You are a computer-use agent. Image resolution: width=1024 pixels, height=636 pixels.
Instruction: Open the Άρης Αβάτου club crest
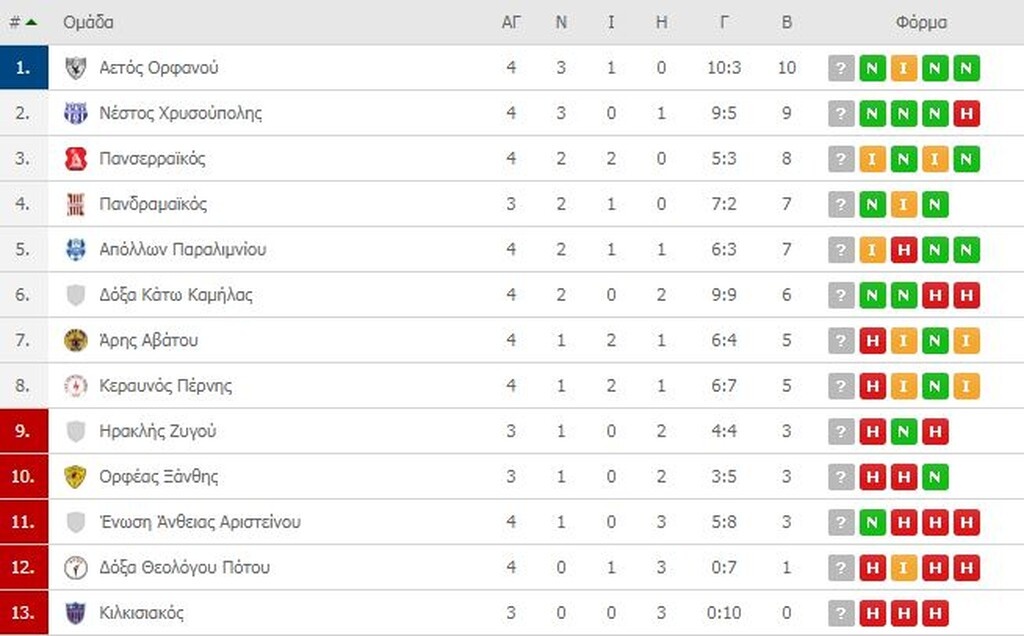74,340
